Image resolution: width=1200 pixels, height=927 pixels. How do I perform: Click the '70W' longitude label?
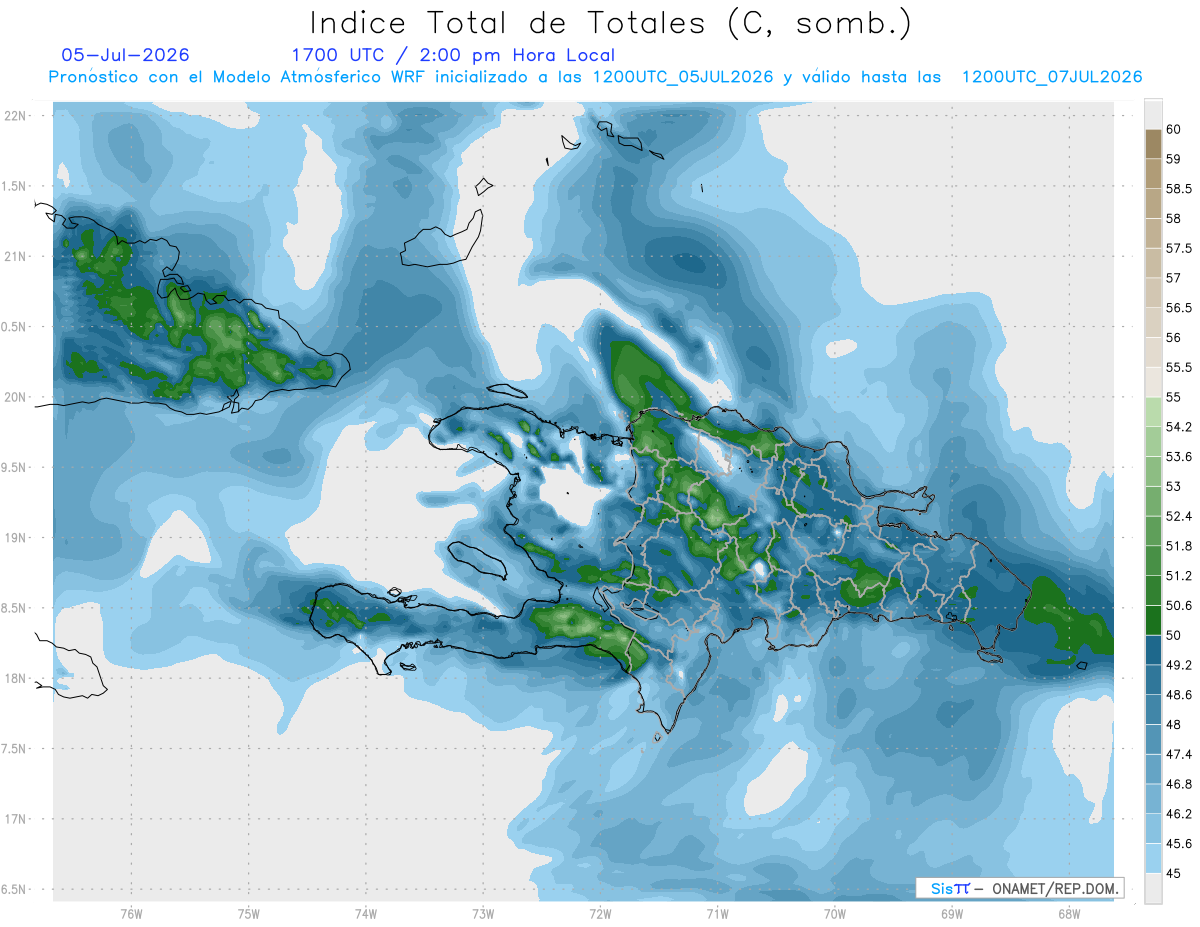point(835,914)
